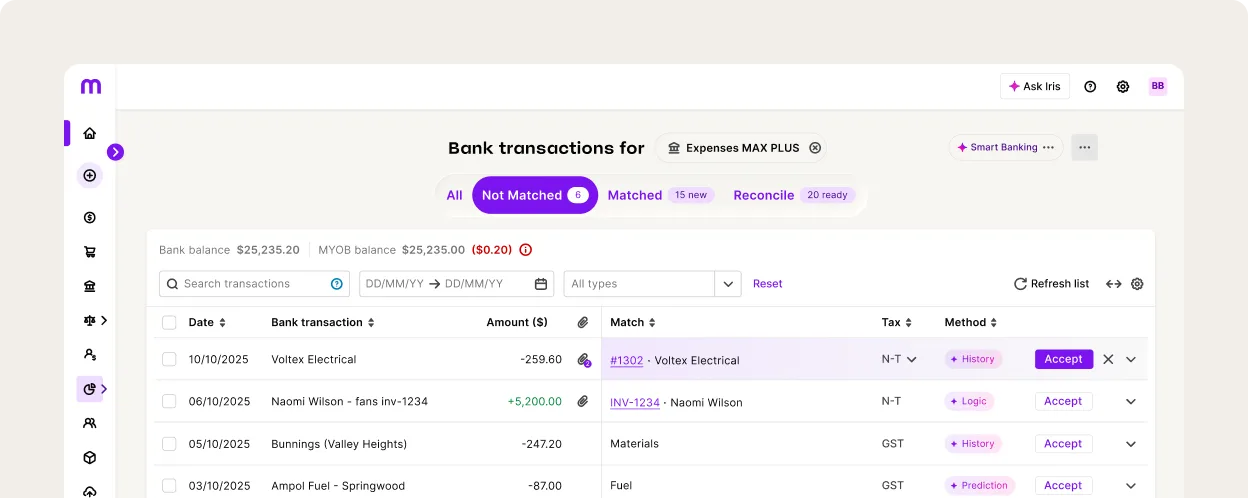
Task: Switch to the Reconcile tab
Action: 793,195
